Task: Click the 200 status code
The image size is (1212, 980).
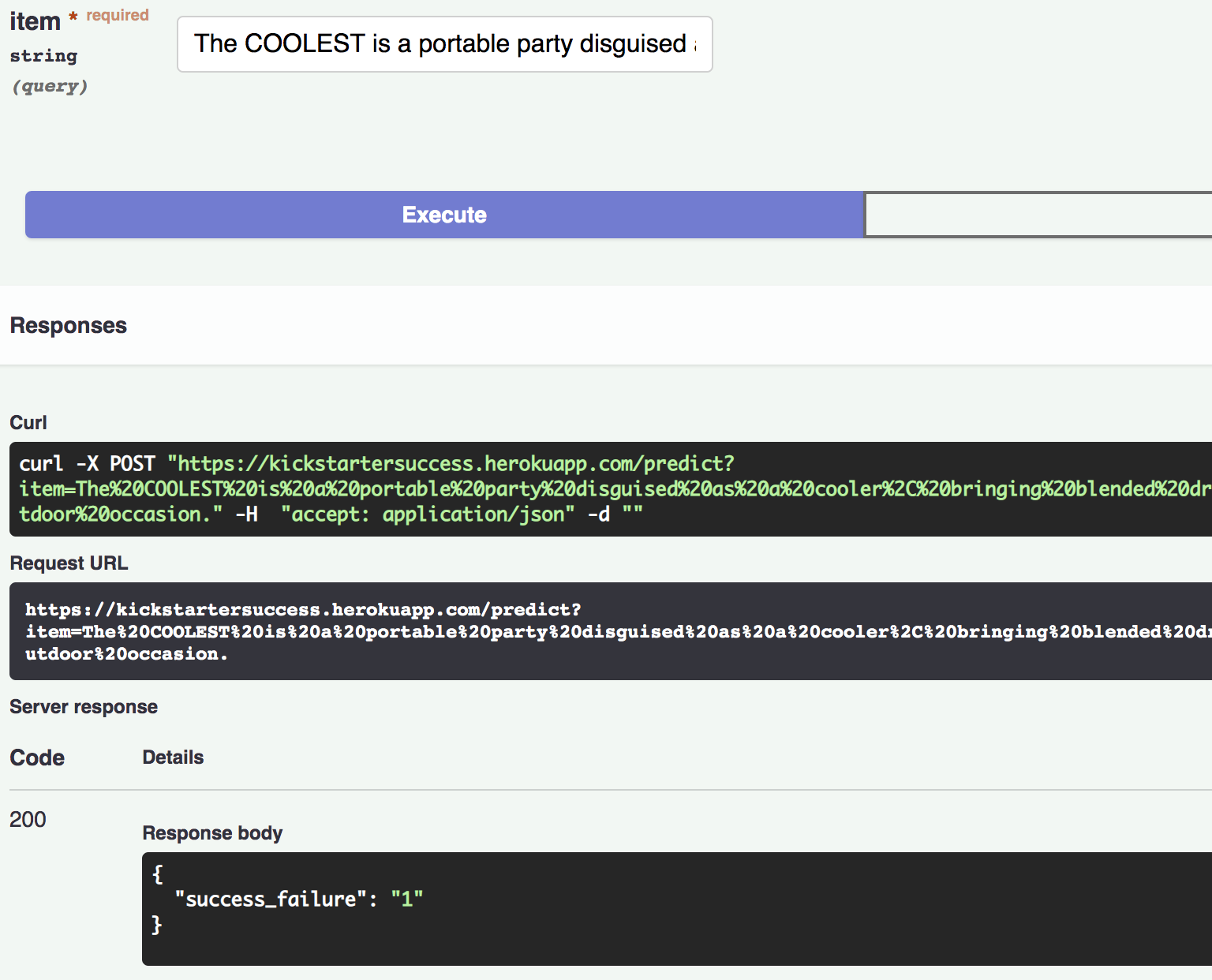Action: 28,820
